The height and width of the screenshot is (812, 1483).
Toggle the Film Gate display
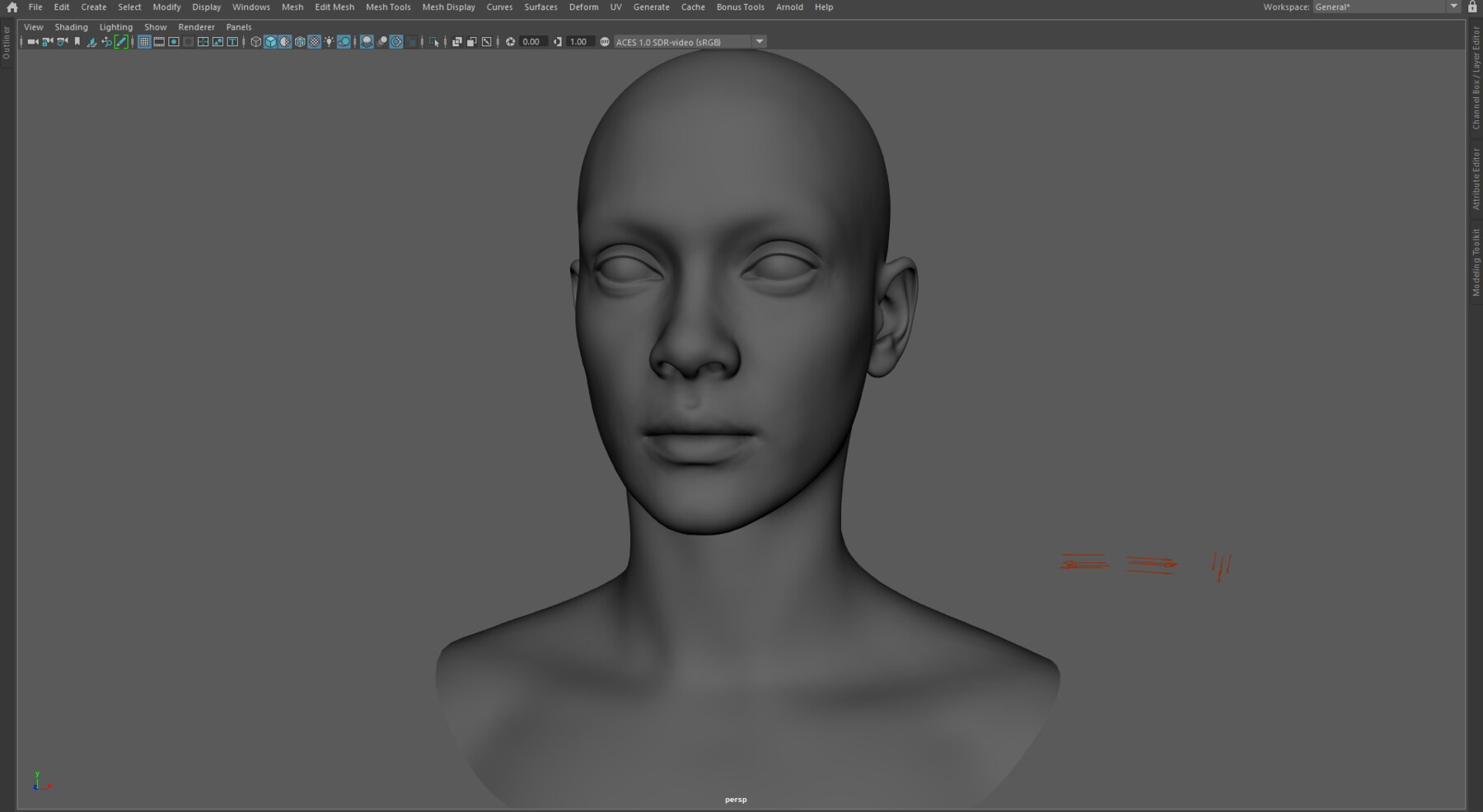[159, 42]
